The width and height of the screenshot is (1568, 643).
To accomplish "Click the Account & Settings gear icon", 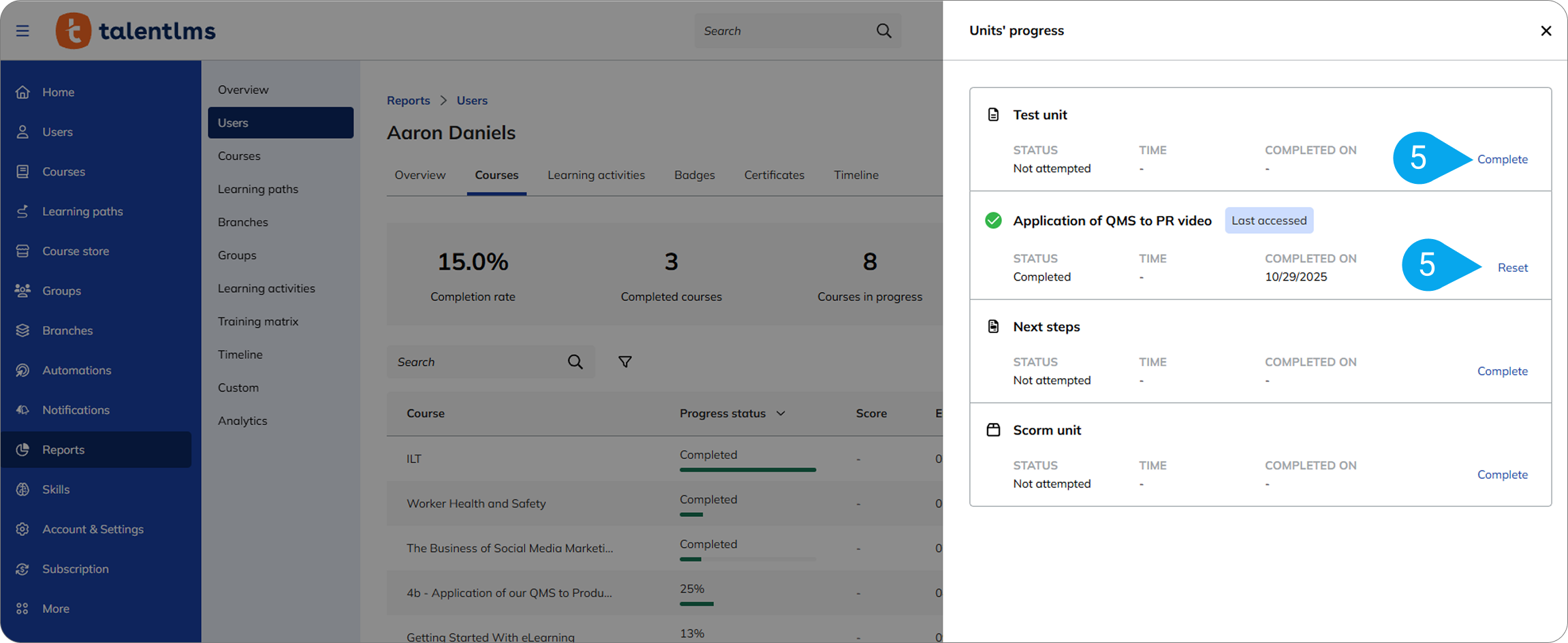I will pos(22,529).
